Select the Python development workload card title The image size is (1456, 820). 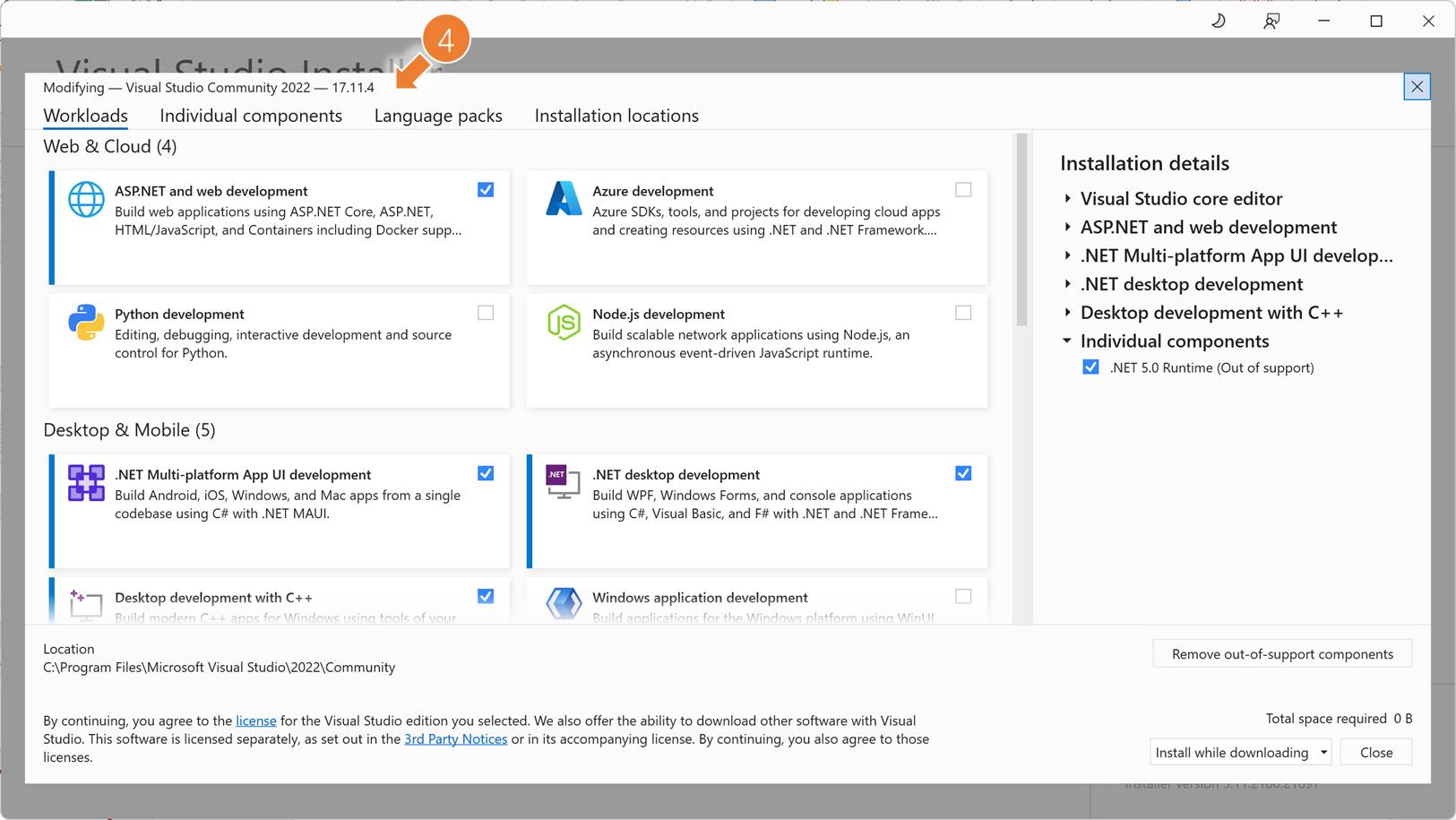179,315
